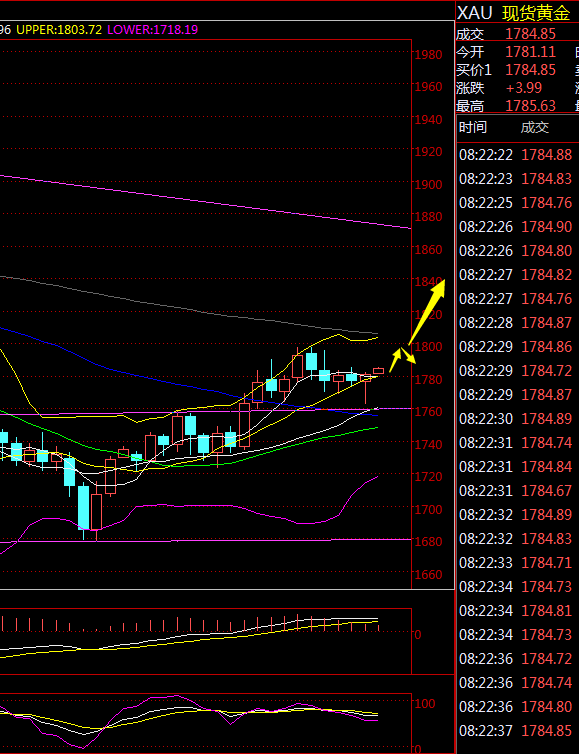This screenshot has height=754, width=579.
Task: Click tick price 1784.86
Action: point(547,347)
